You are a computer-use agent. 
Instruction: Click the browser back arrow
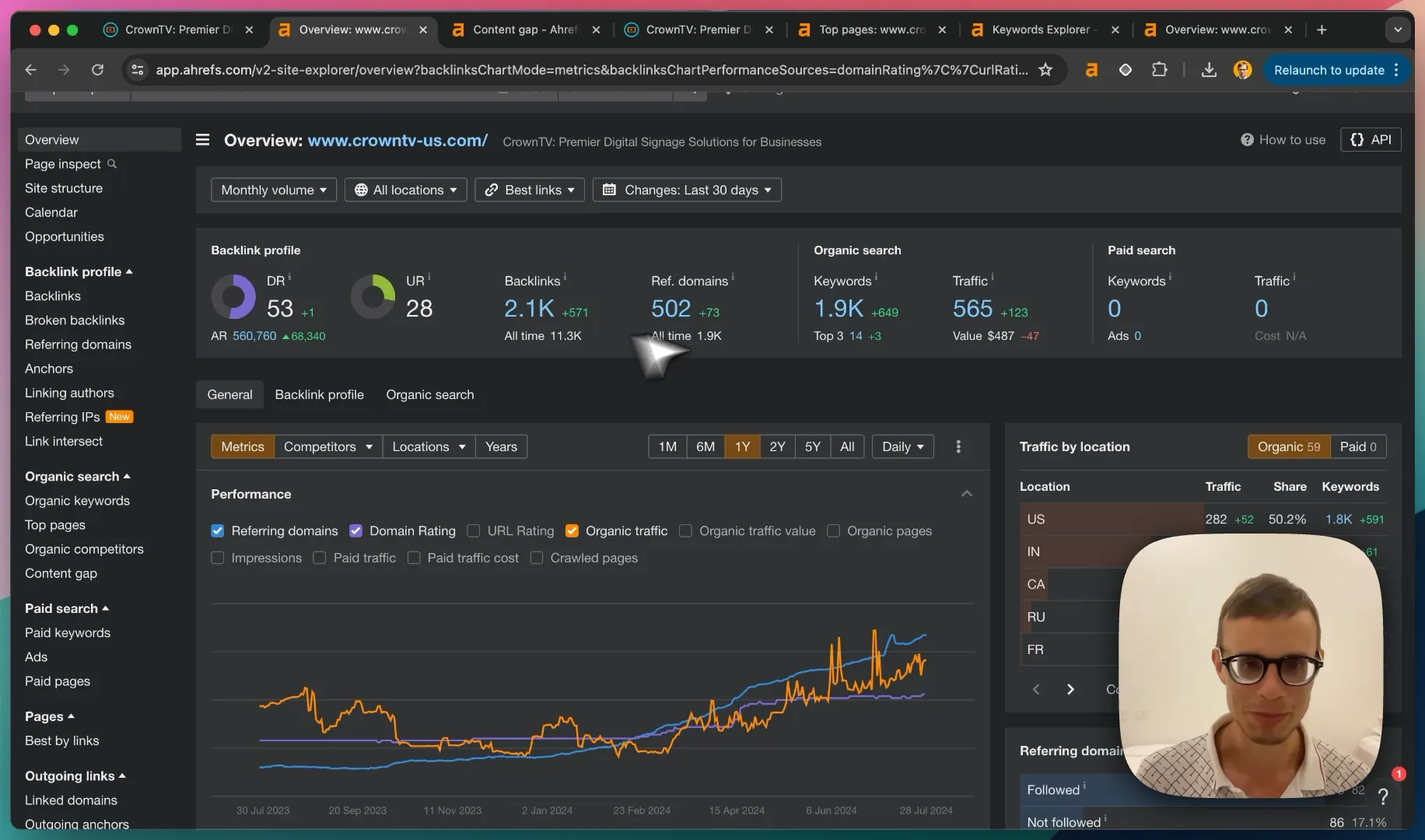tap(31, 70)
